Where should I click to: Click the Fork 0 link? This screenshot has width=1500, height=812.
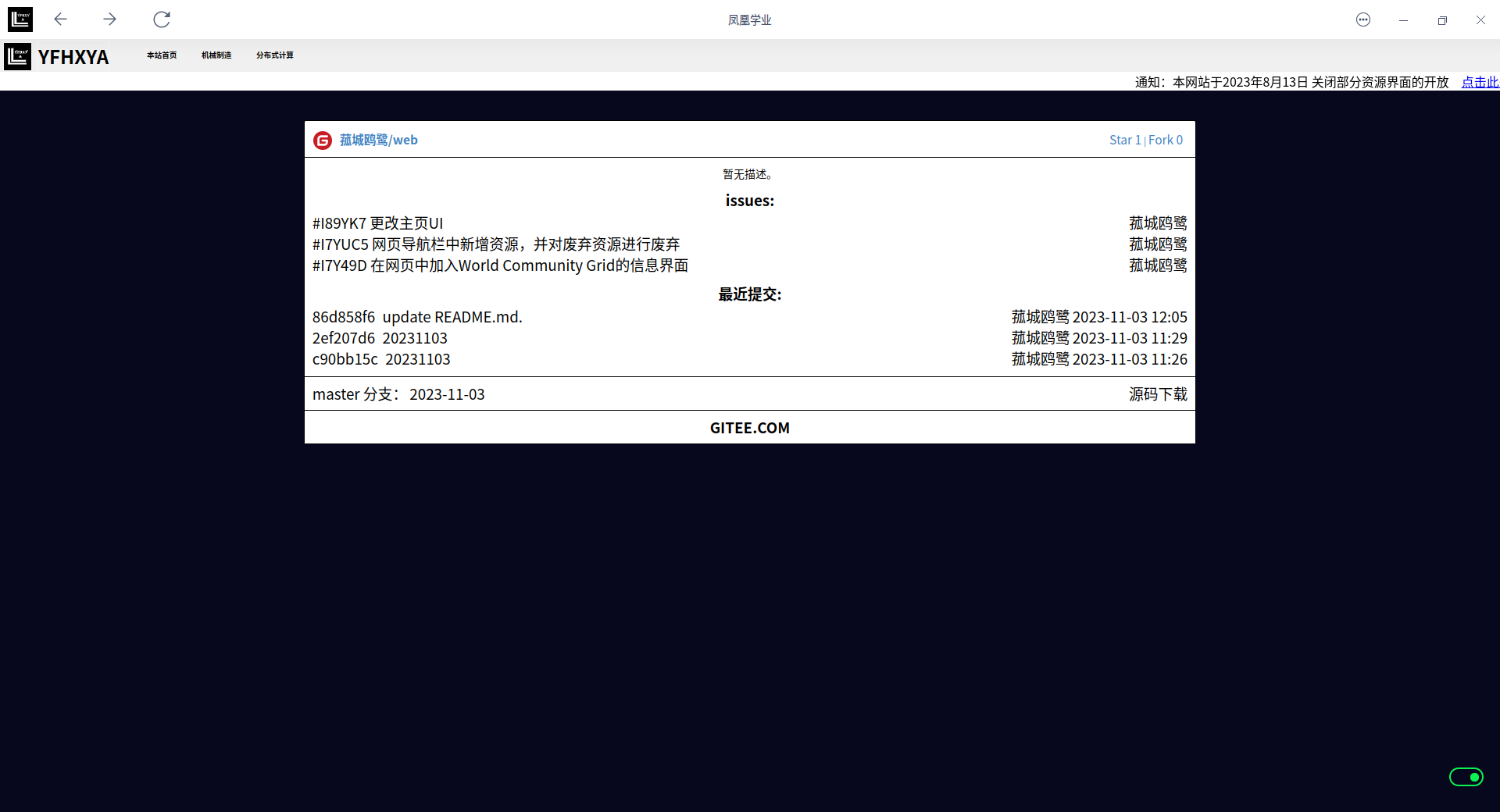click(1166, 141)
